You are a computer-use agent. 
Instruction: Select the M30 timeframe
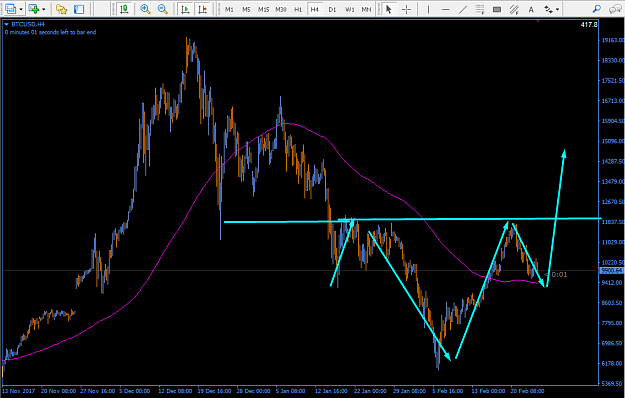[x=281, y=9]
